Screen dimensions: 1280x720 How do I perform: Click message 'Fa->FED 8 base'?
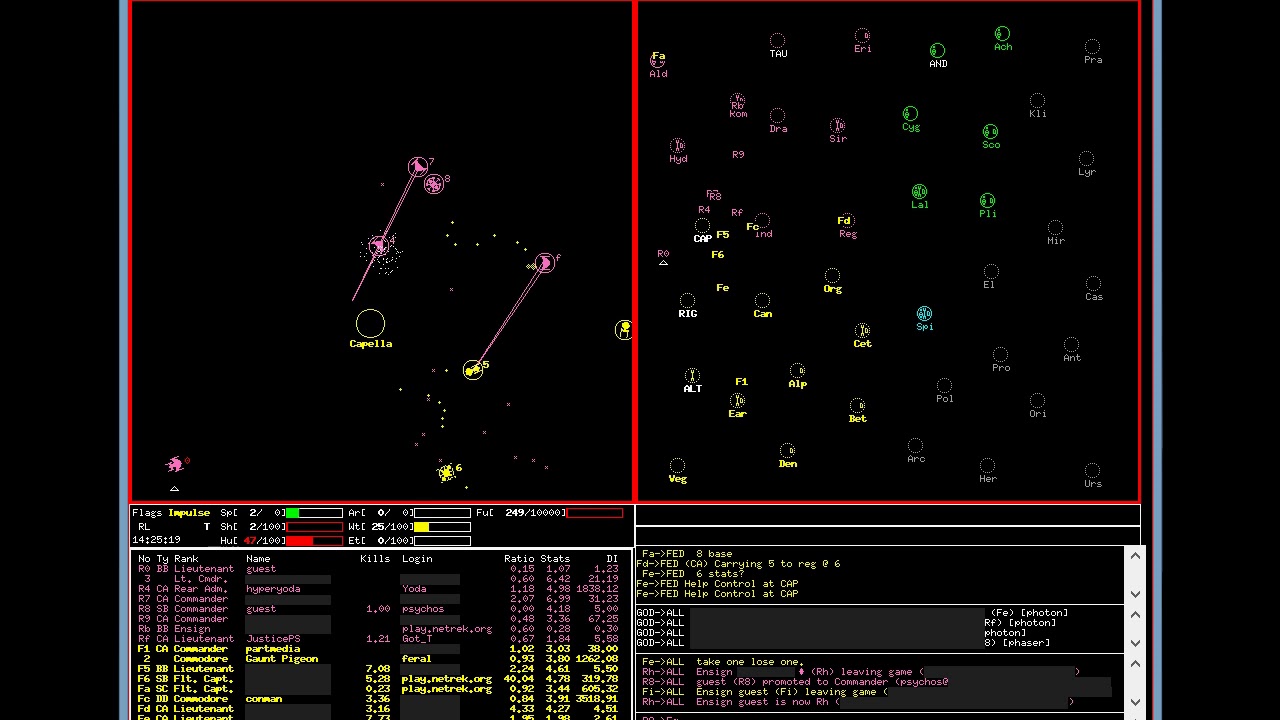pos(687,554)
